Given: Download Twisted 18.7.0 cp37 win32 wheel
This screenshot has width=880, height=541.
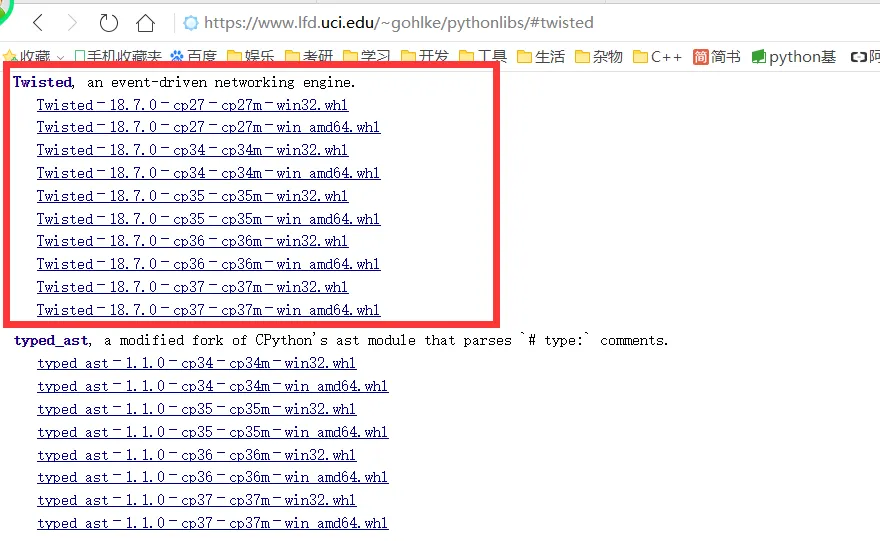Looking at the screenshot, I should 192,287.
